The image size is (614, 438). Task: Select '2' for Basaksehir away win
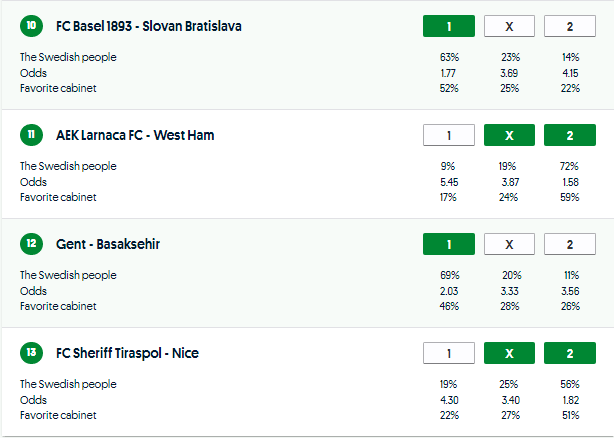coord(569,244)
